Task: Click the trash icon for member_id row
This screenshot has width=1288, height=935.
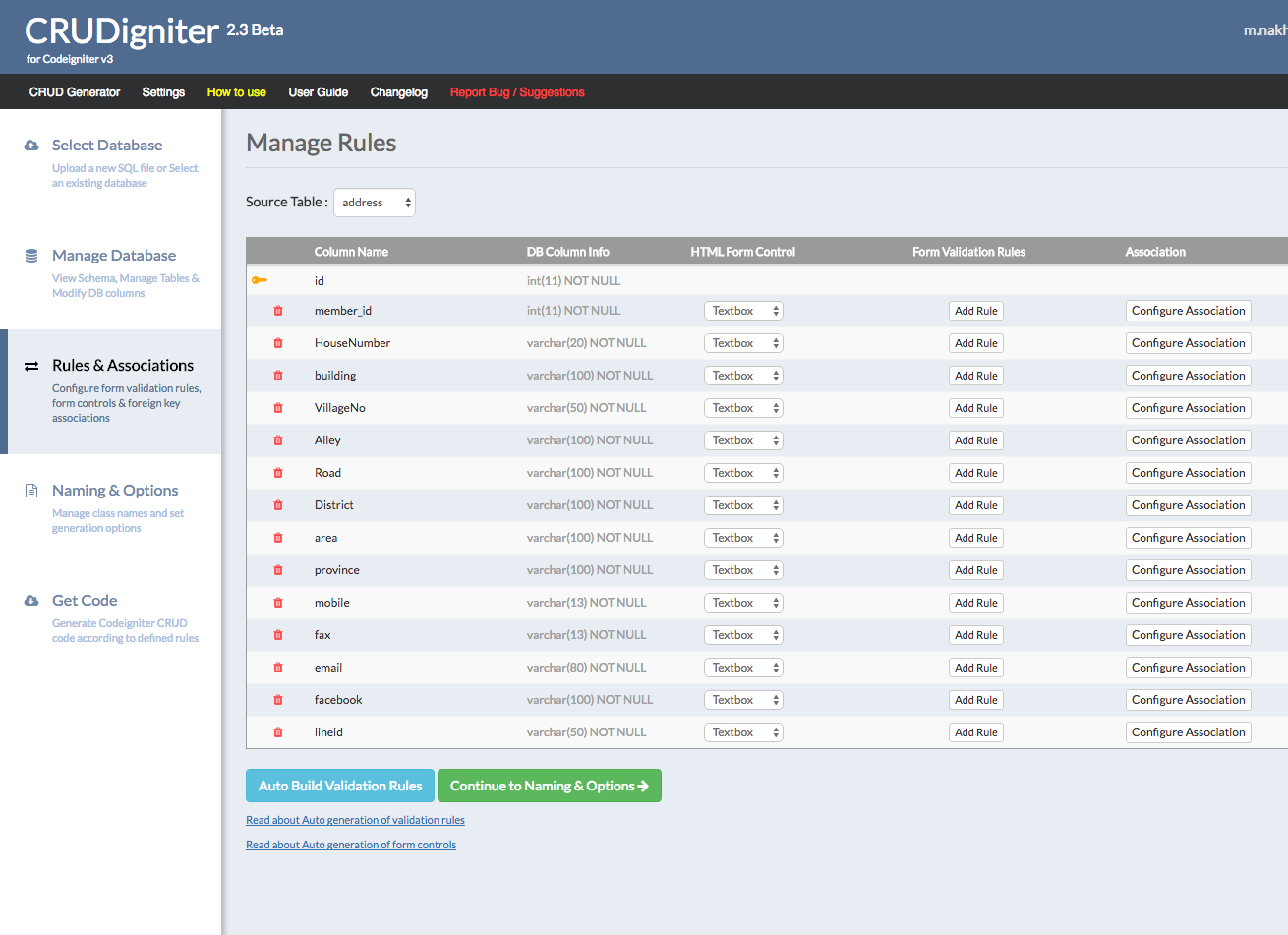Action: pyautogui.click(x=278, y=311)
